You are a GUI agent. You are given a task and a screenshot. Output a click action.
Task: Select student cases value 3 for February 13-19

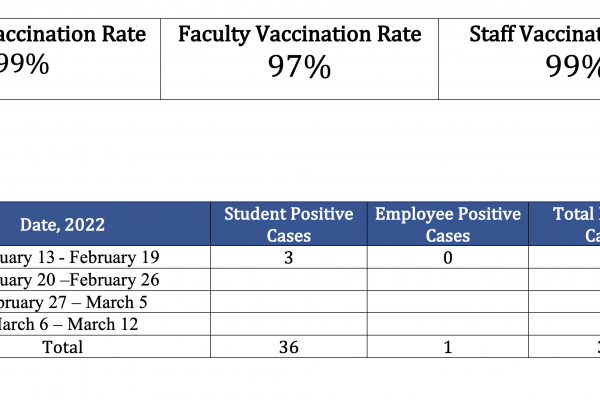point(289,258)
